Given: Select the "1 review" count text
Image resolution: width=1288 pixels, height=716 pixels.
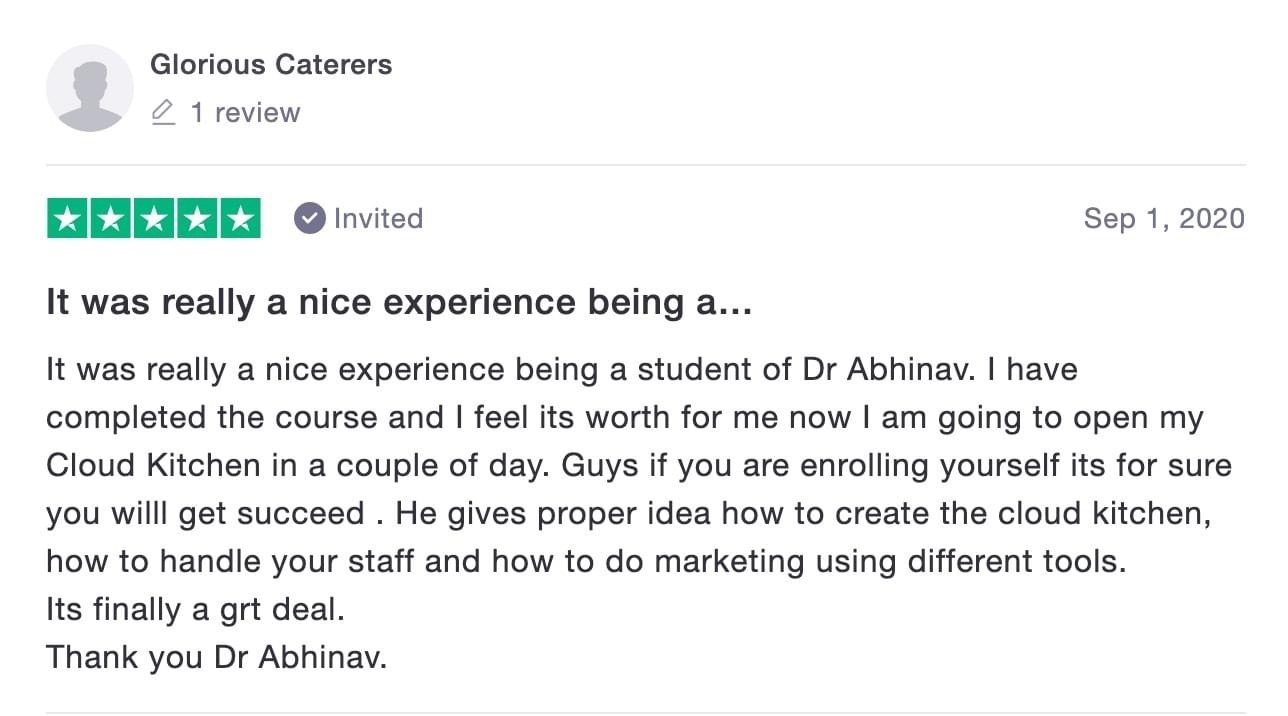Looking at the screenshot, I should [245, 113].
